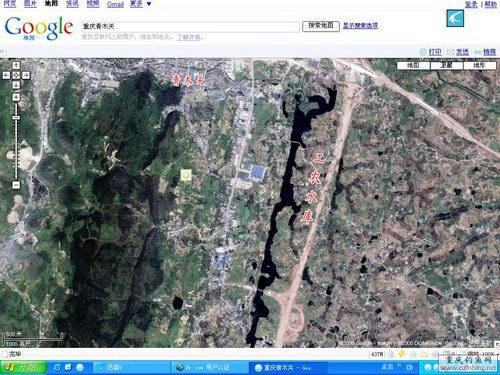Viewport: 500px width, 375px height.
Task: Click the 搜索地图 search button
Action: pyautogui.click(x=321, y=26)
